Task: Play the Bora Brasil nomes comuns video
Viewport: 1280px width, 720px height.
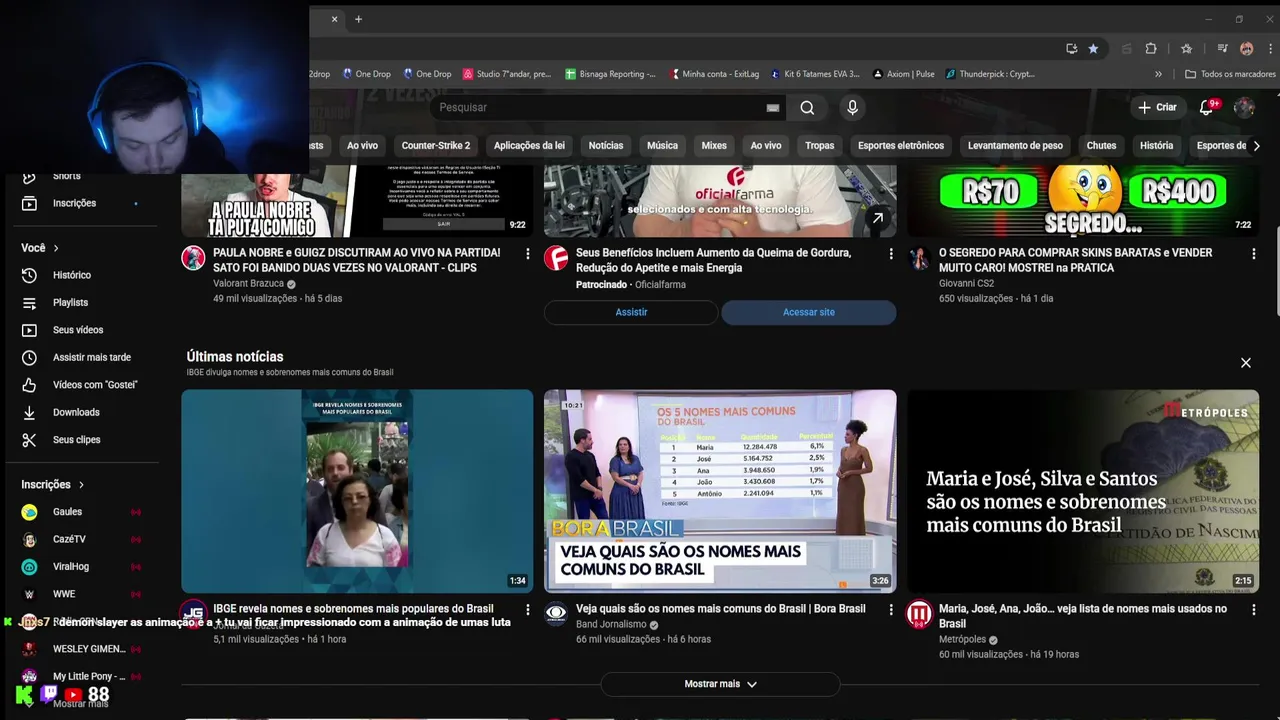Action: [x=720, y=491]
